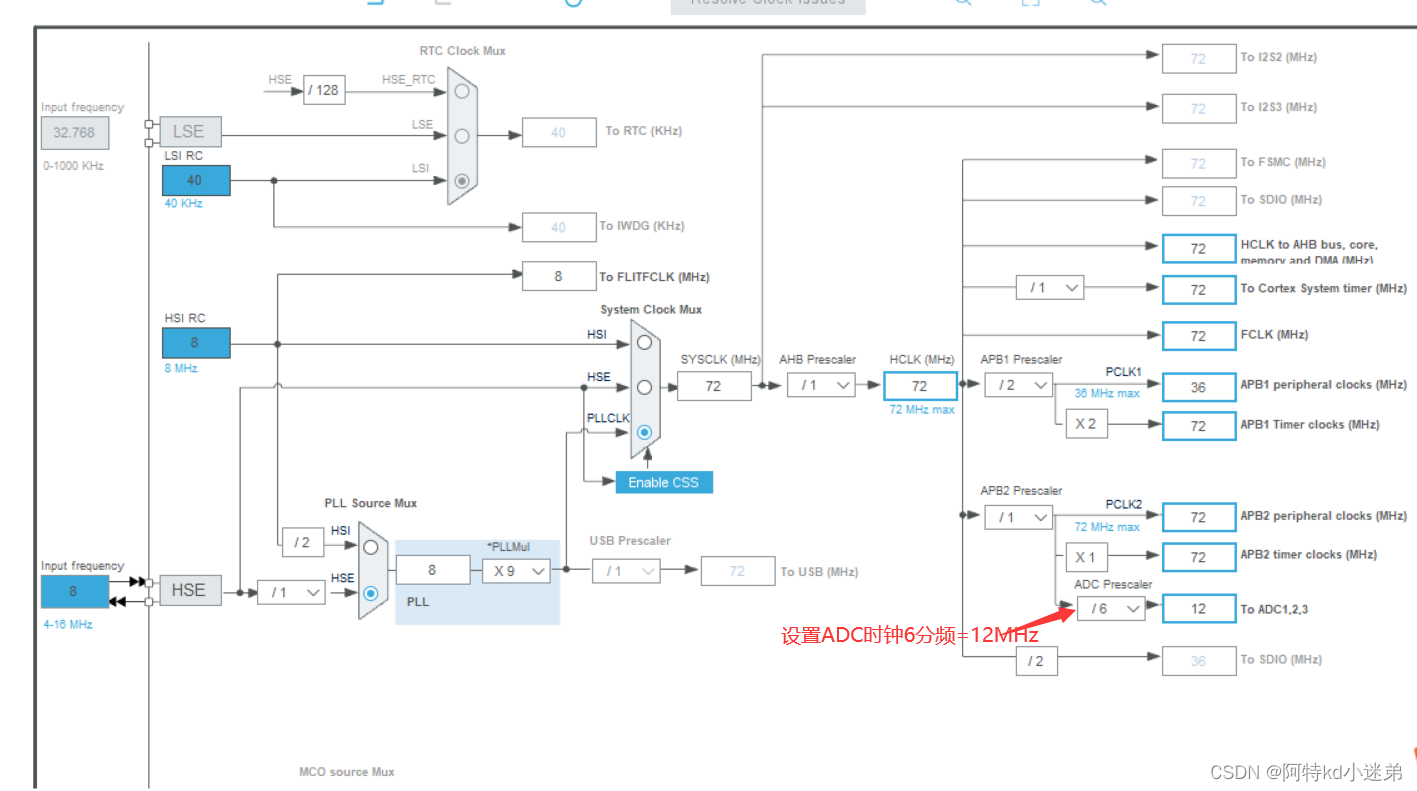This screenshot has width=1417, height=791.
Task: Click the LSI RC 40 value box
Action: 196,180
